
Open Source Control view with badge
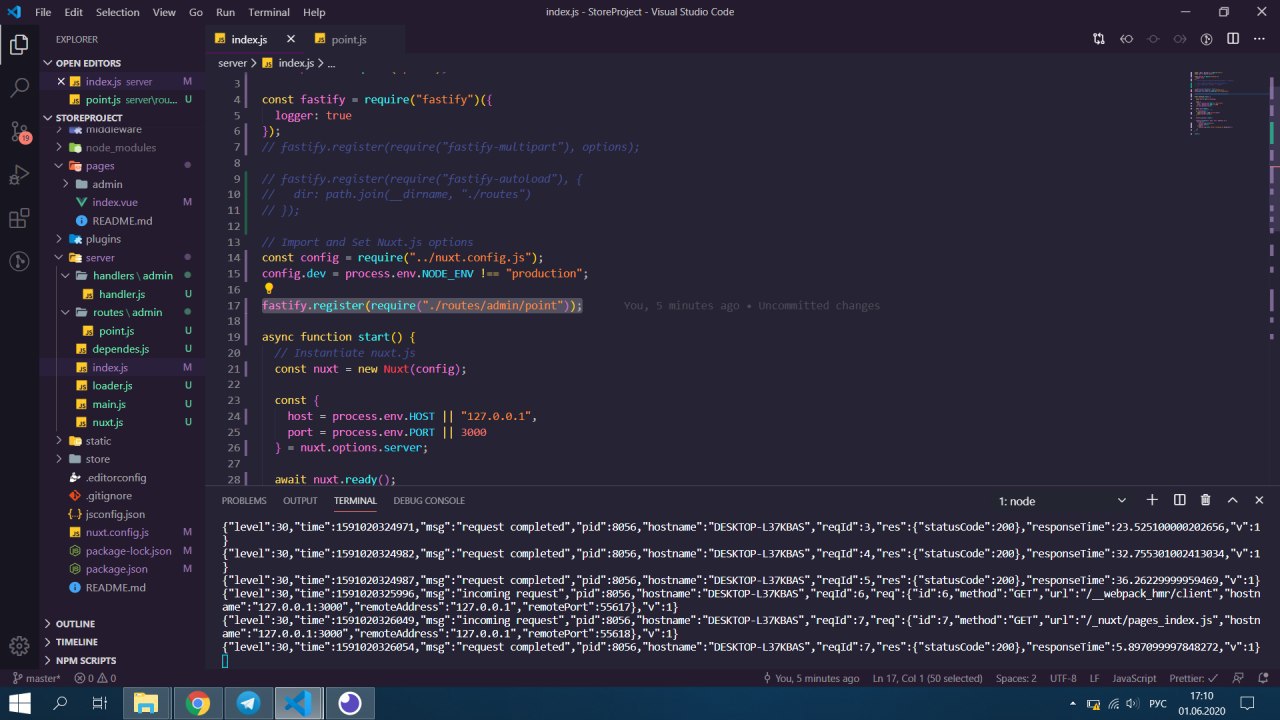19,132
